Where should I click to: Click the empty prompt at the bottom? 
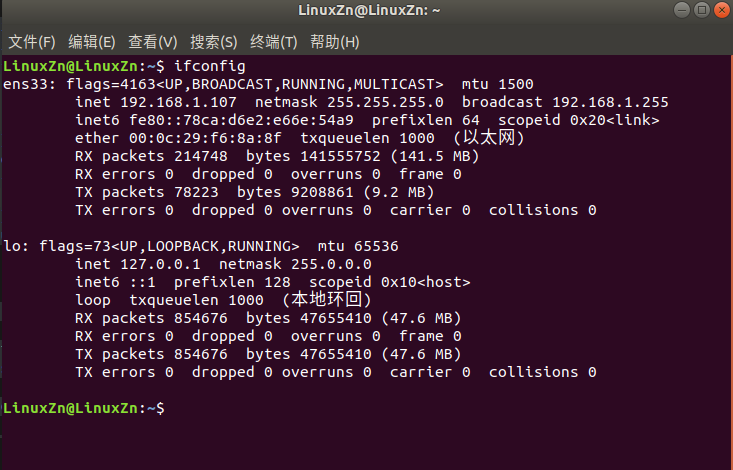coord(160,409)
